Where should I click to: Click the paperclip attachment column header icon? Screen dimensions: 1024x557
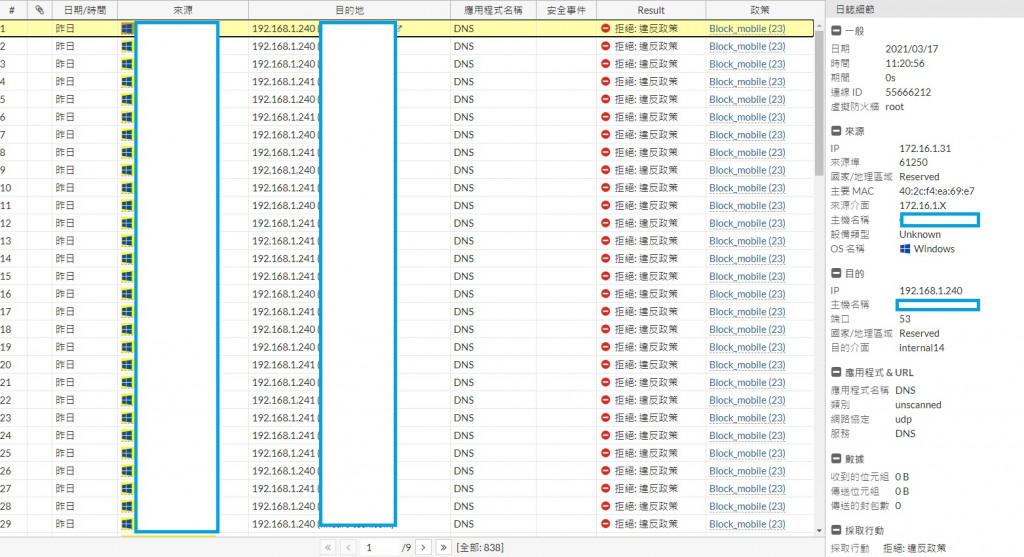click(39, 10)
